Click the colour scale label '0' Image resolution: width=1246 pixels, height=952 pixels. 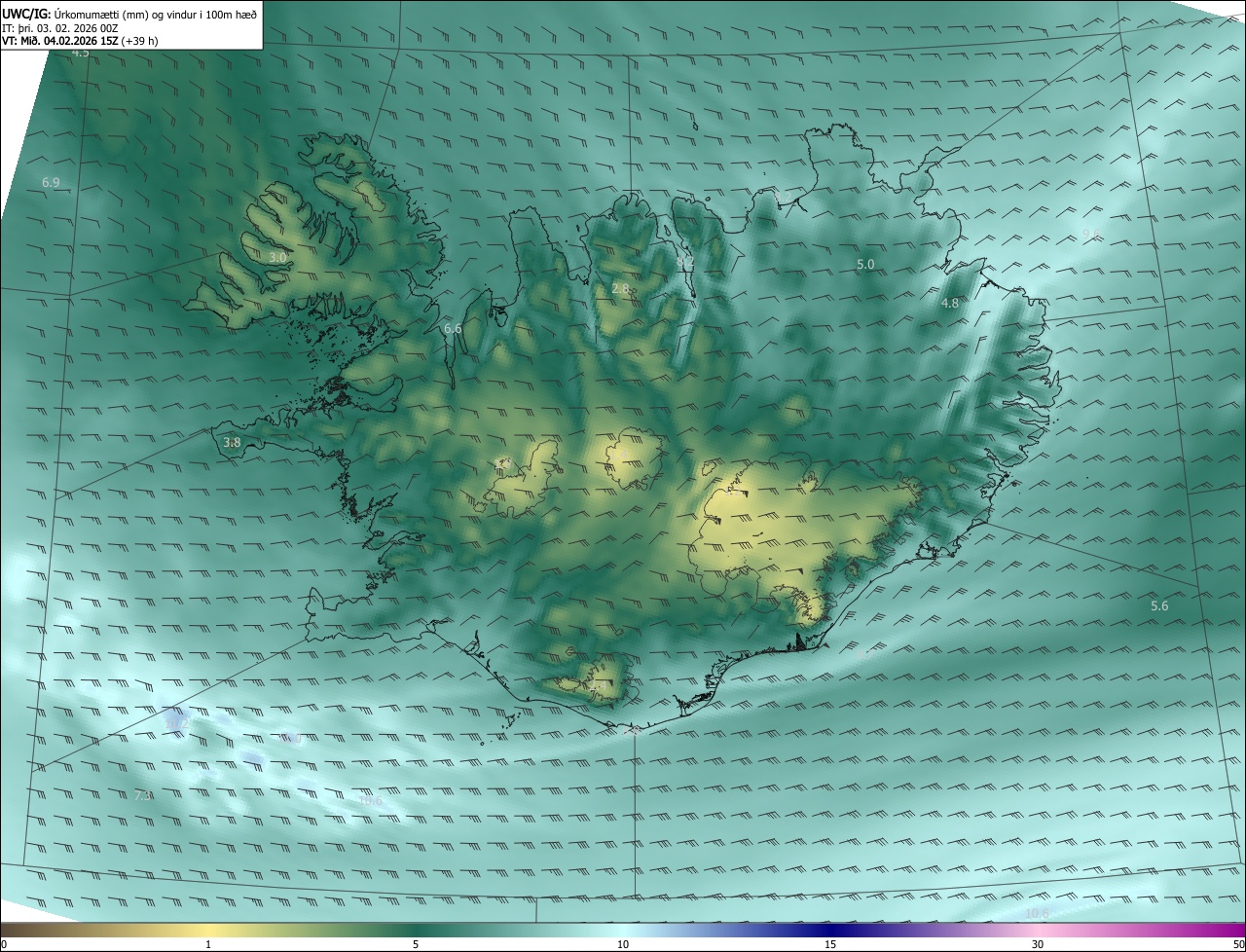[x=4, y=944]
